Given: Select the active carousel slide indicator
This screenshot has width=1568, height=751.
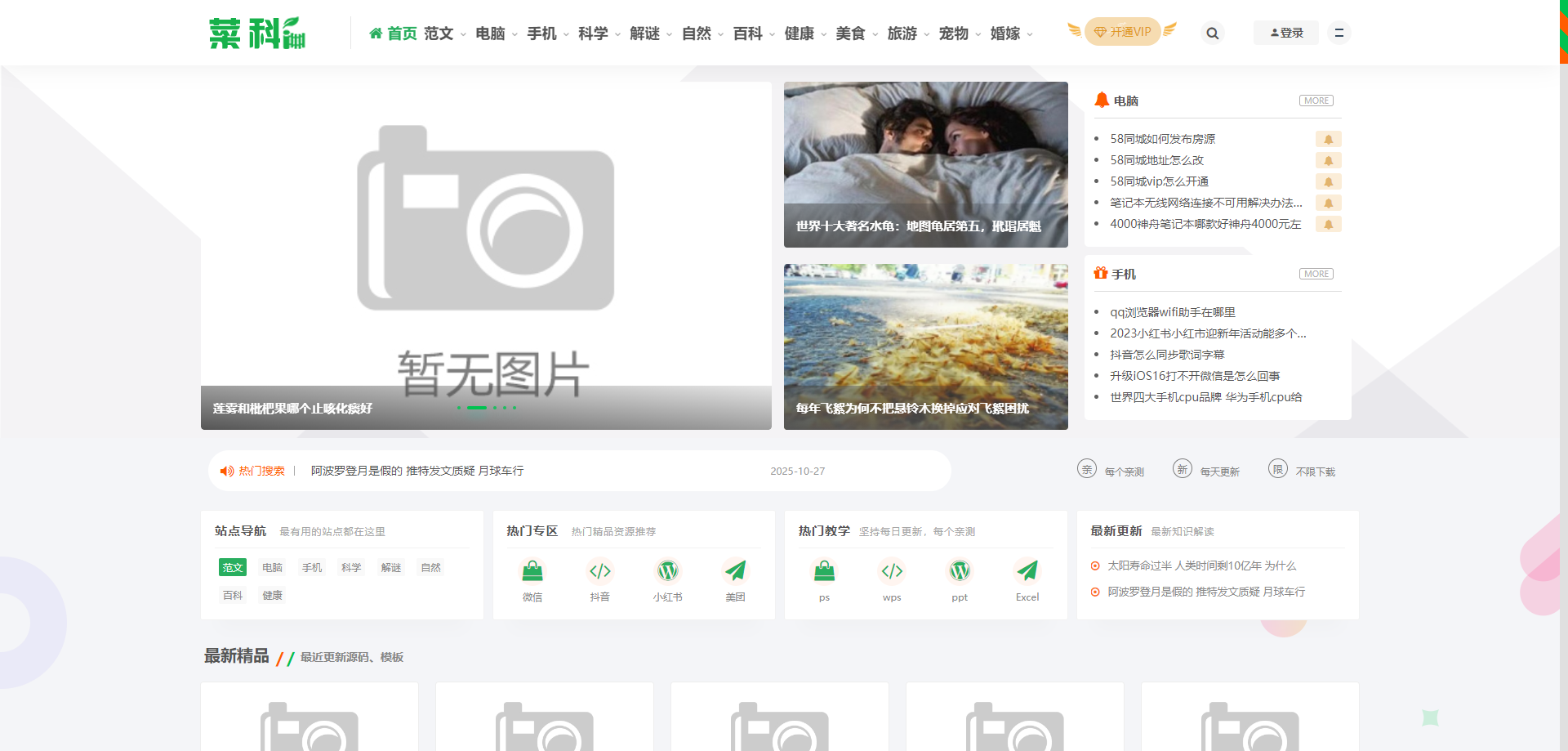Looking at the screenshot, I should (x=477, y=408).
